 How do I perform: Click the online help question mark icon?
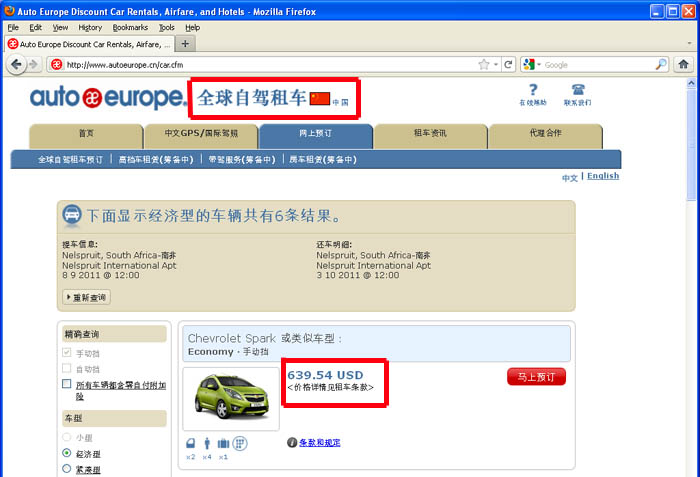(533, 90)
